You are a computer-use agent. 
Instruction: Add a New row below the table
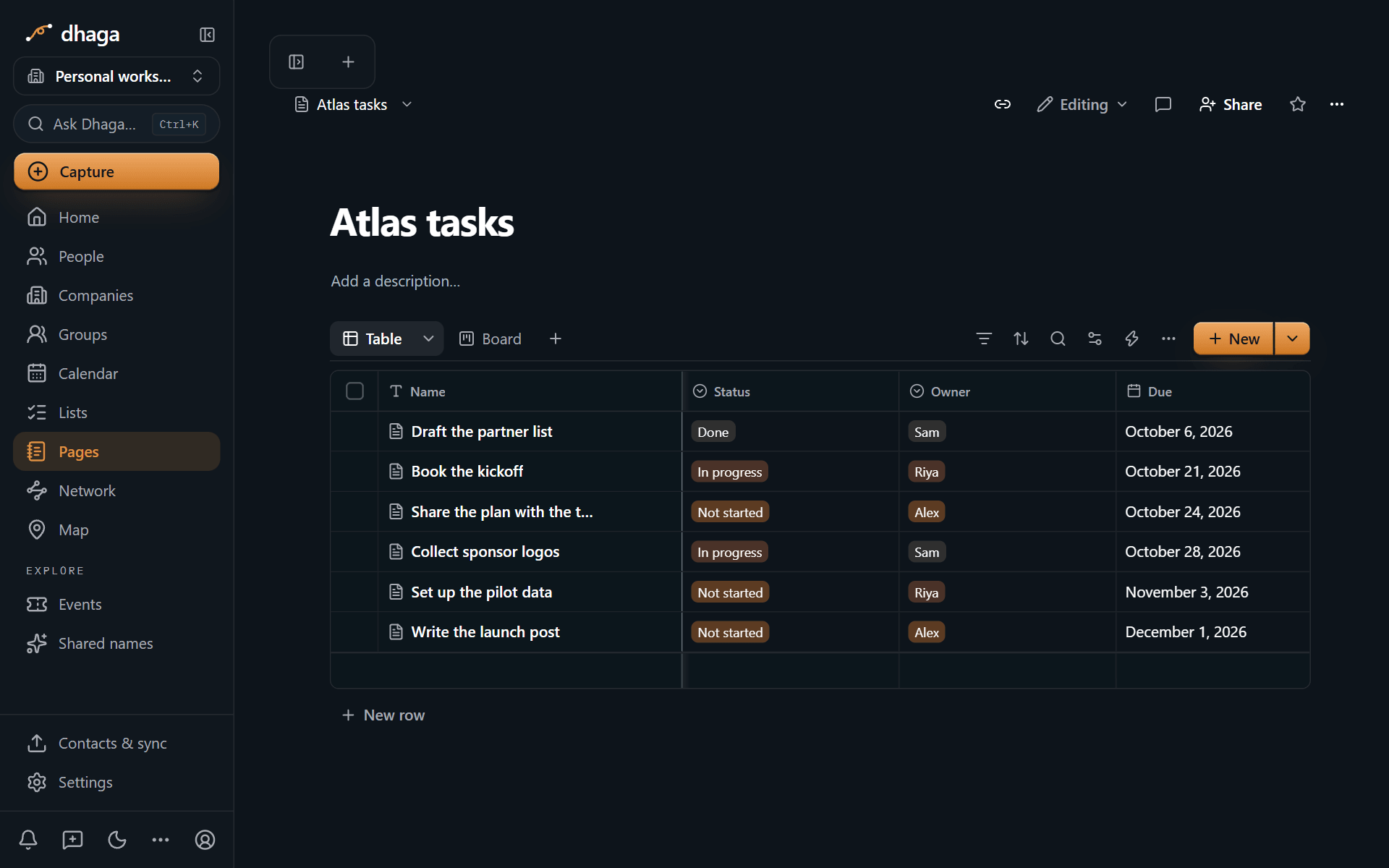pos(383,715)
